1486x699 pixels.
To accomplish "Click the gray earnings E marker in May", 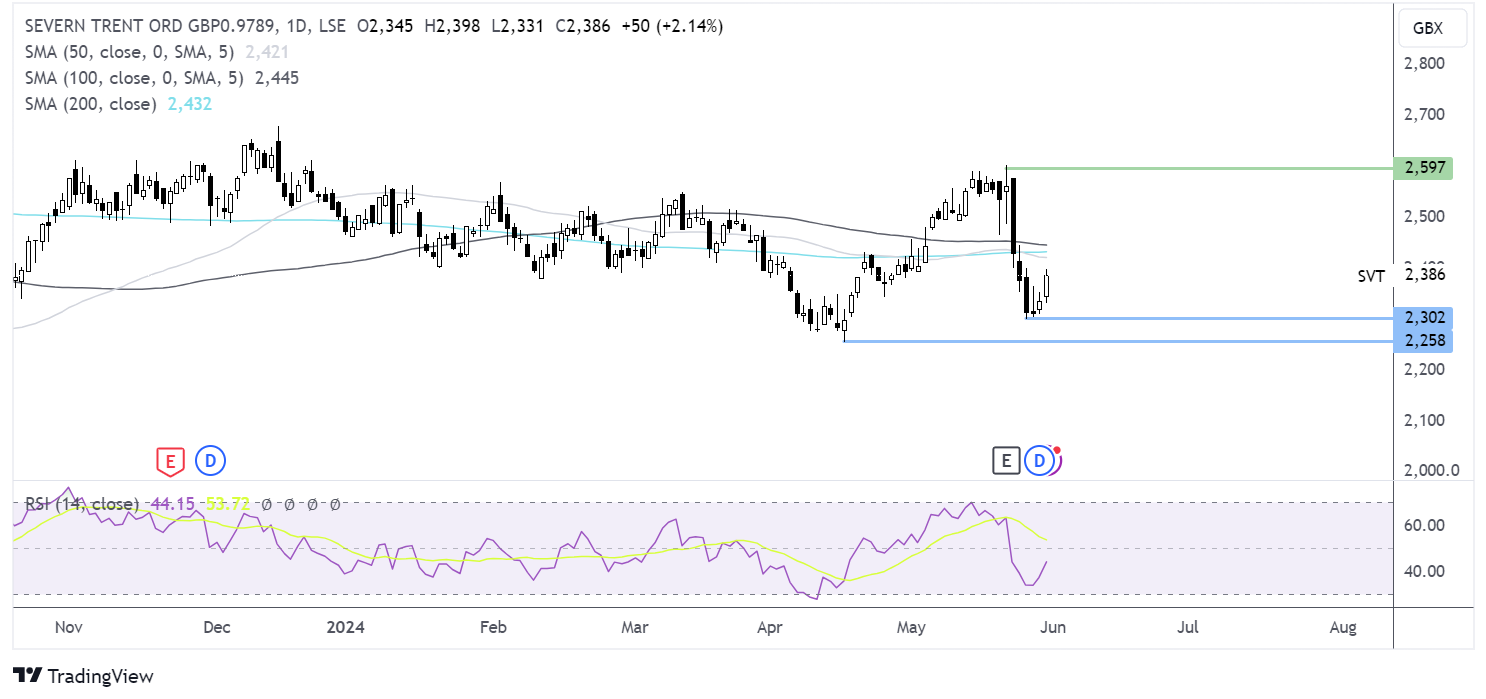I will [x=1006, y=461].
